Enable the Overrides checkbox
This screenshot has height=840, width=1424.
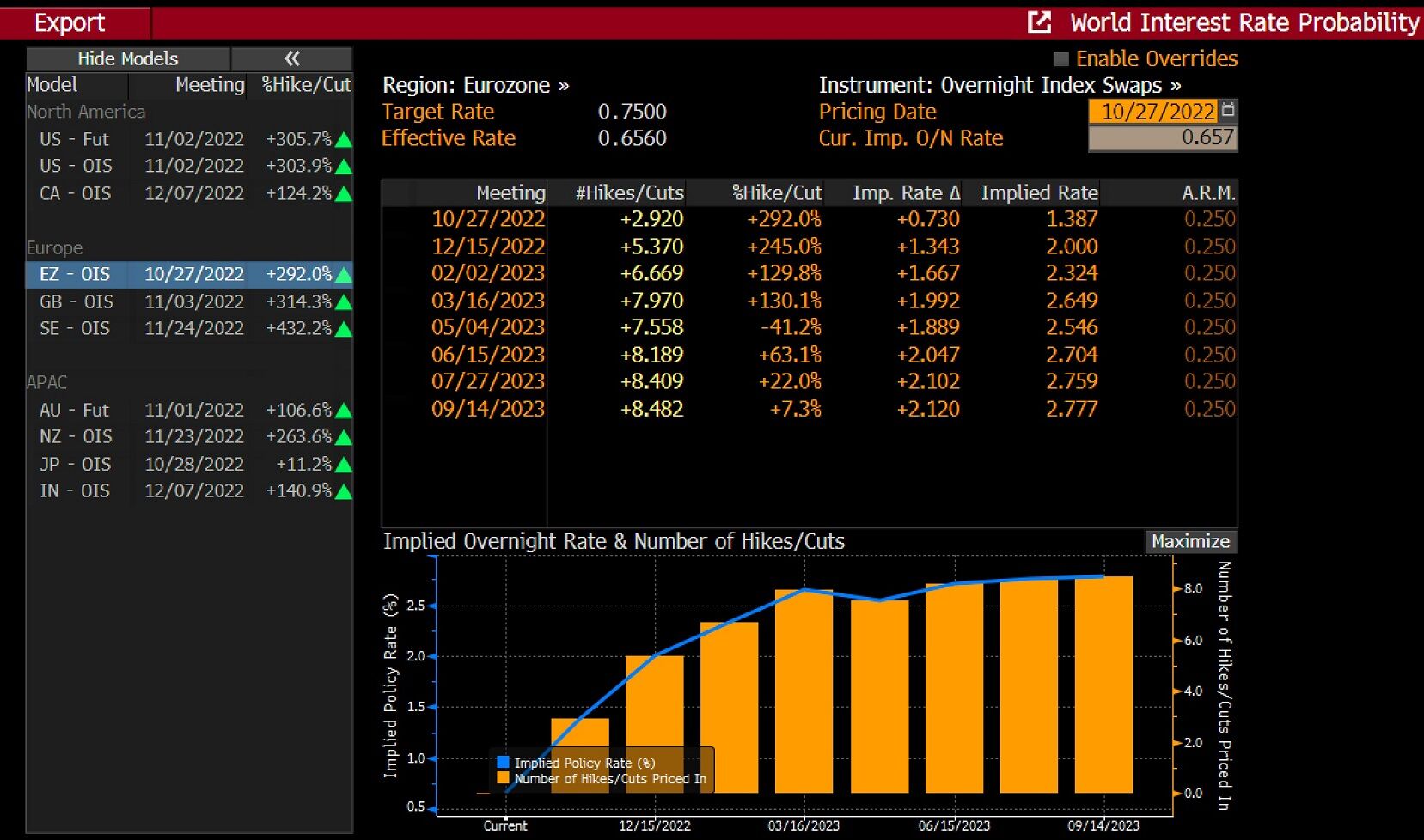[x=1061, y=58]
